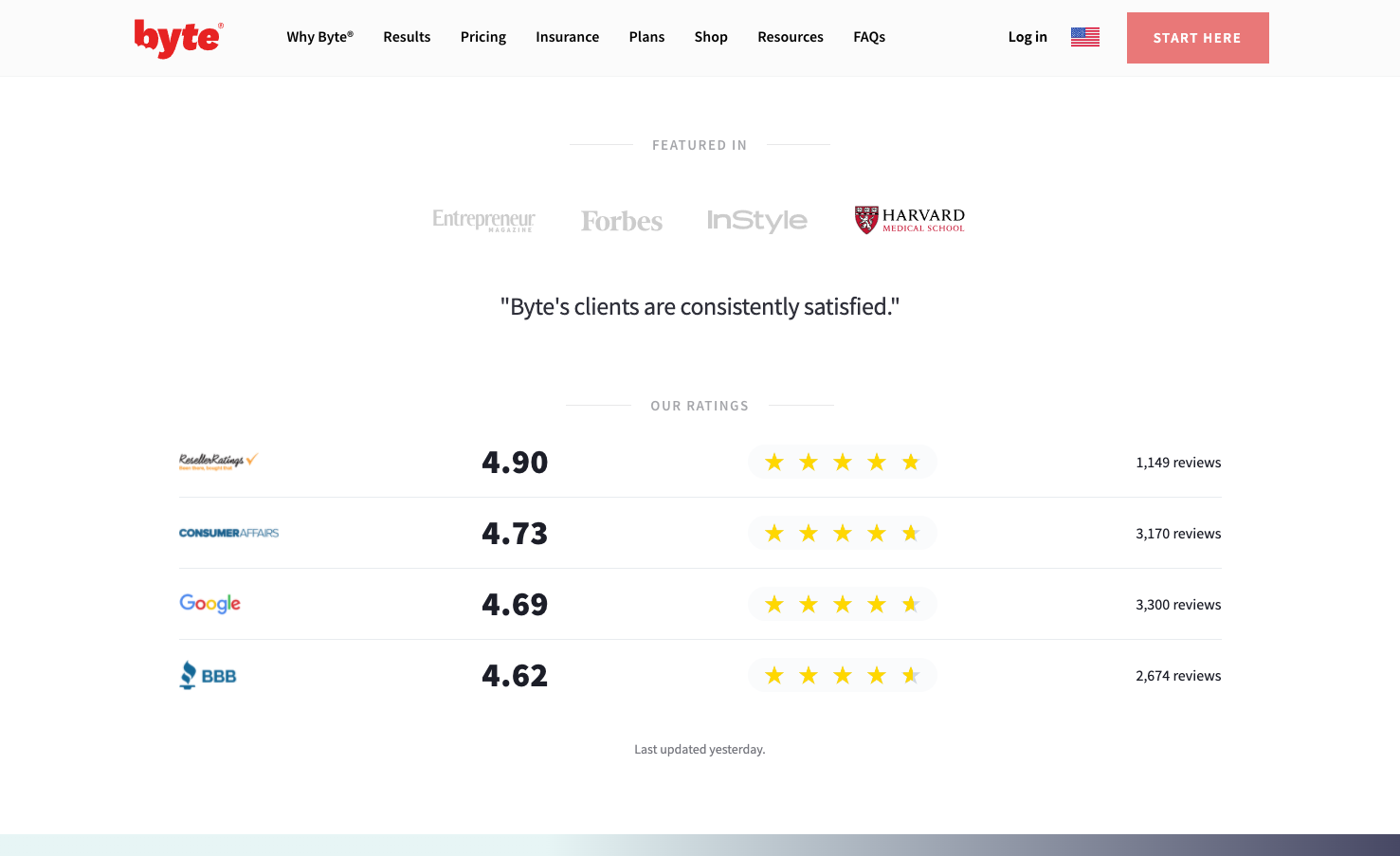The height and width of the screenshot is (856, 1400).
Task: Open the US flag language selector
Action: (x=1084, y=36)
